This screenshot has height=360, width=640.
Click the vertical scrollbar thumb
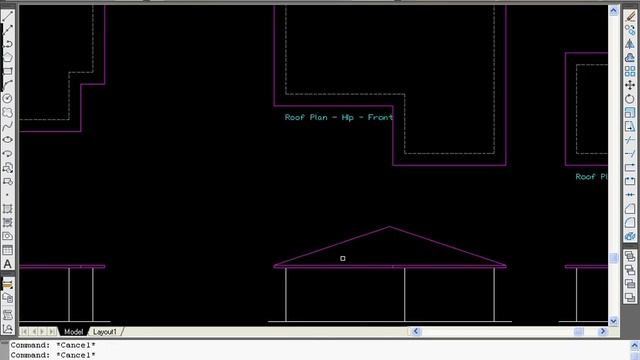click(x=613, y=258)
